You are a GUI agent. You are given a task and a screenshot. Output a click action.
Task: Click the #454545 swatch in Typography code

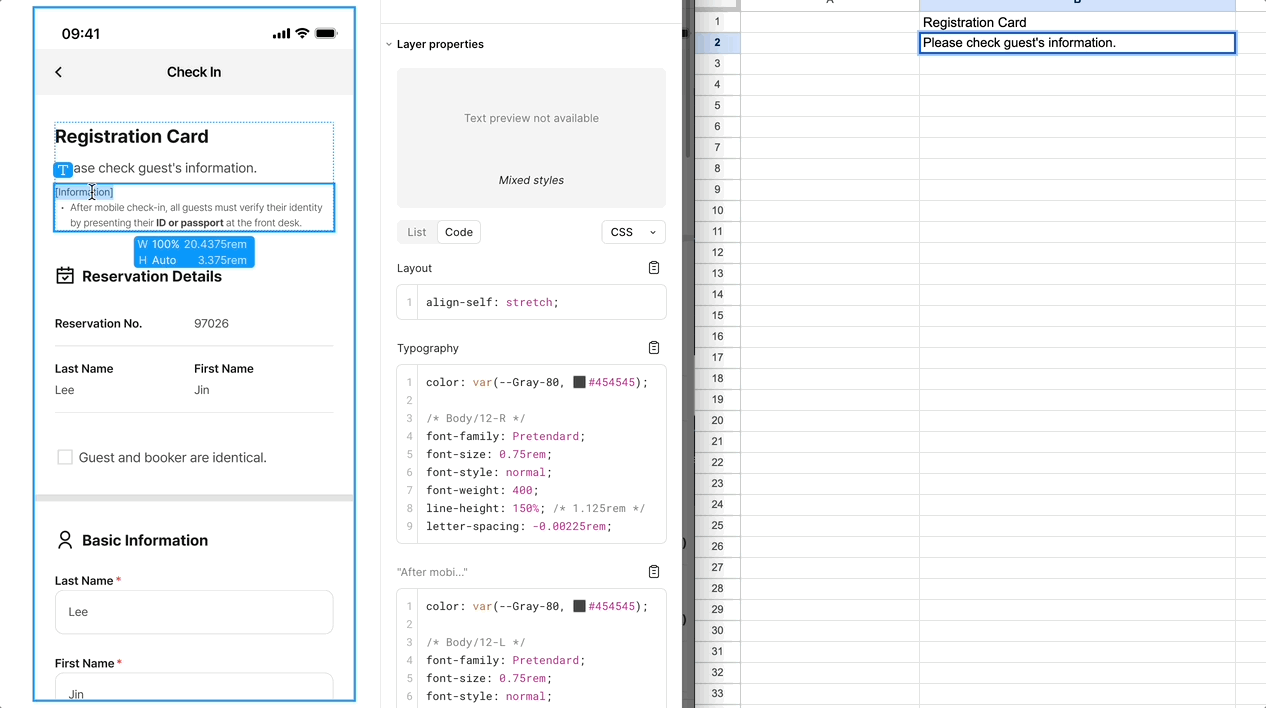click(x=579, y=382)
